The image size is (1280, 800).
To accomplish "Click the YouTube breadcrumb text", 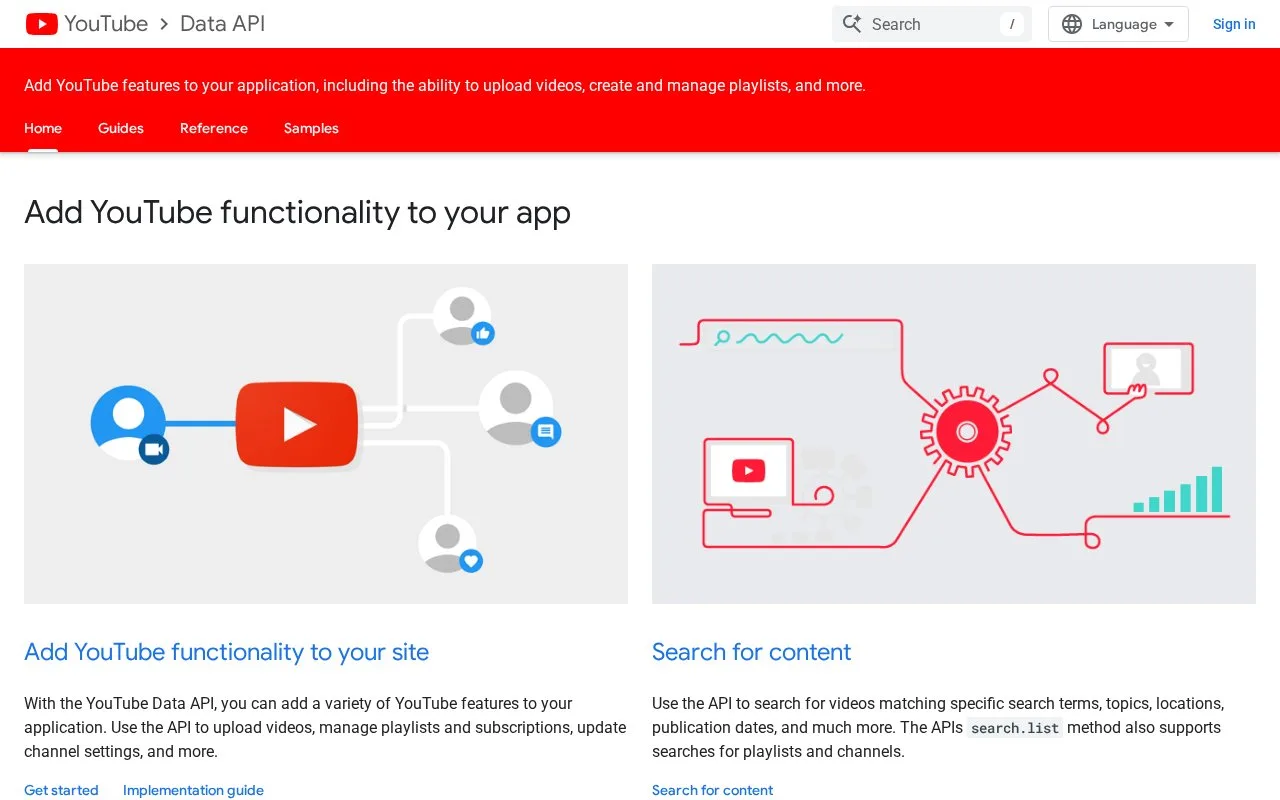I will [106, 24].
